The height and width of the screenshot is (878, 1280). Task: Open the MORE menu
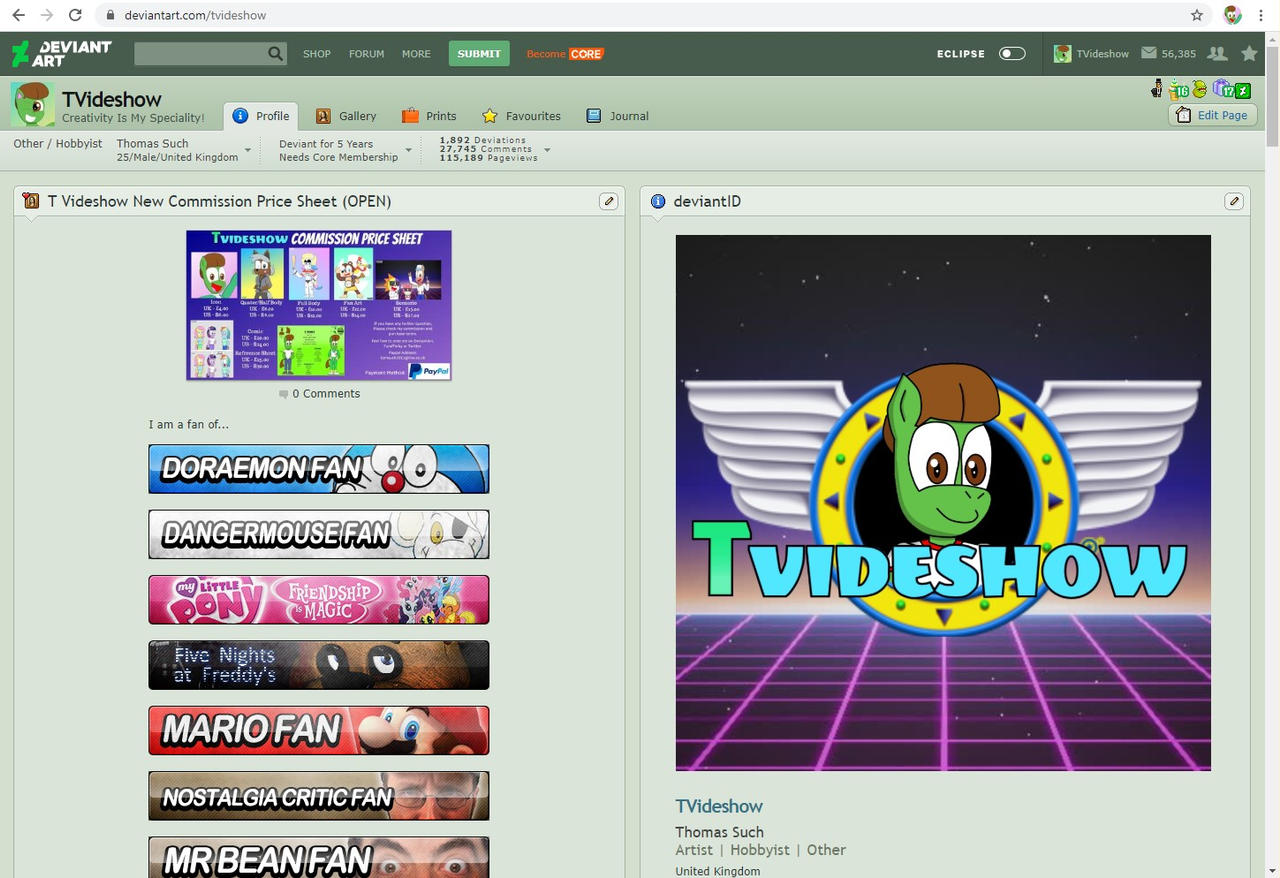point(416,54)
